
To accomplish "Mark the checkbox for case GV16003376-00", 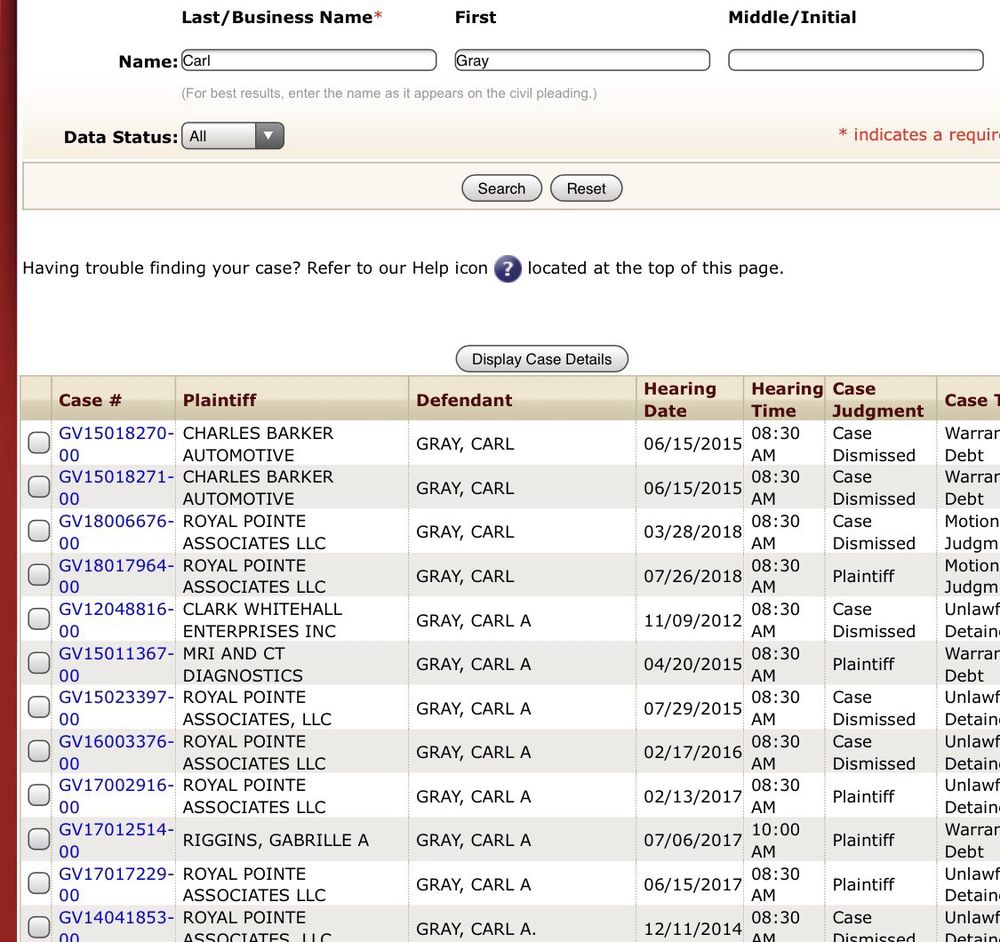I will tap(38, 751).
